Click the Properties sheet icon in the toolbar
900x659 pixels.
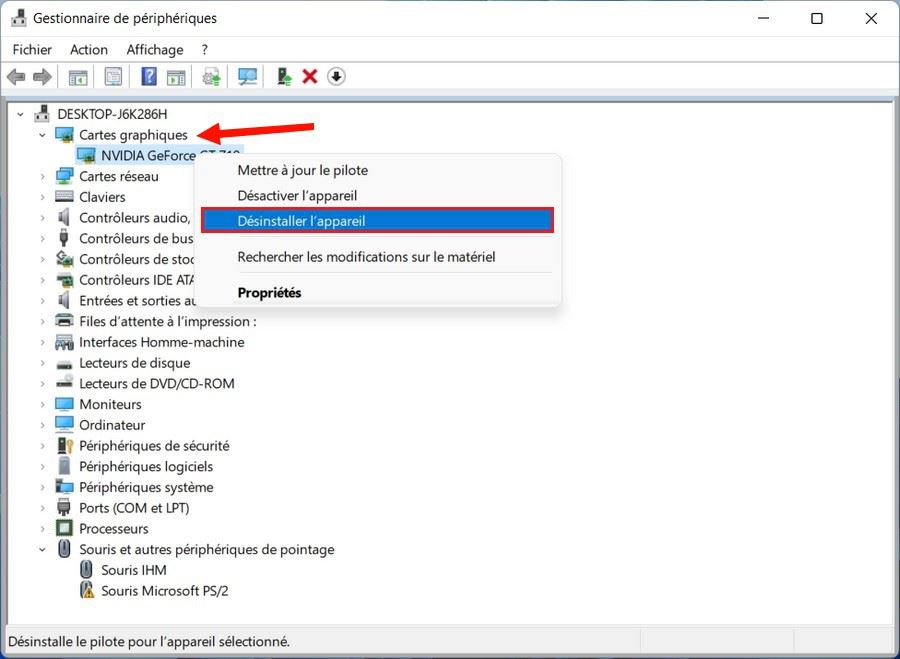113,77
